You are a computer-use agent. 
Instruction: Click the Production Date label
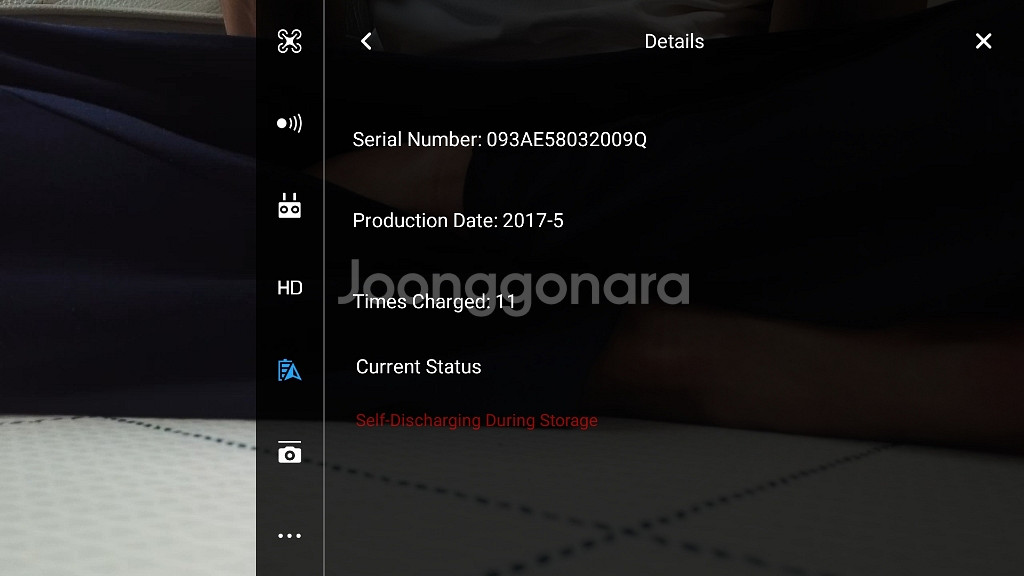pos(424,221)
